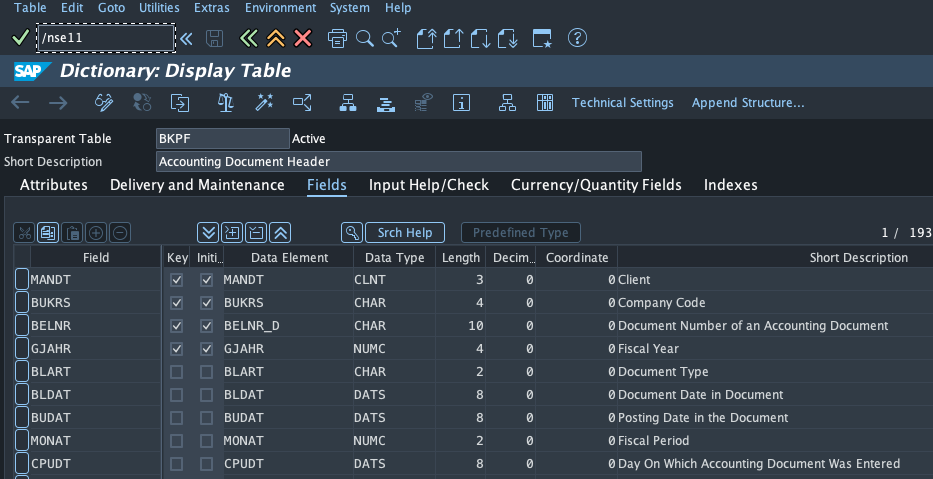Viewport: 933px width, 479px height.
Task: Click the navigation stack window icon
Action: point(386,104)
